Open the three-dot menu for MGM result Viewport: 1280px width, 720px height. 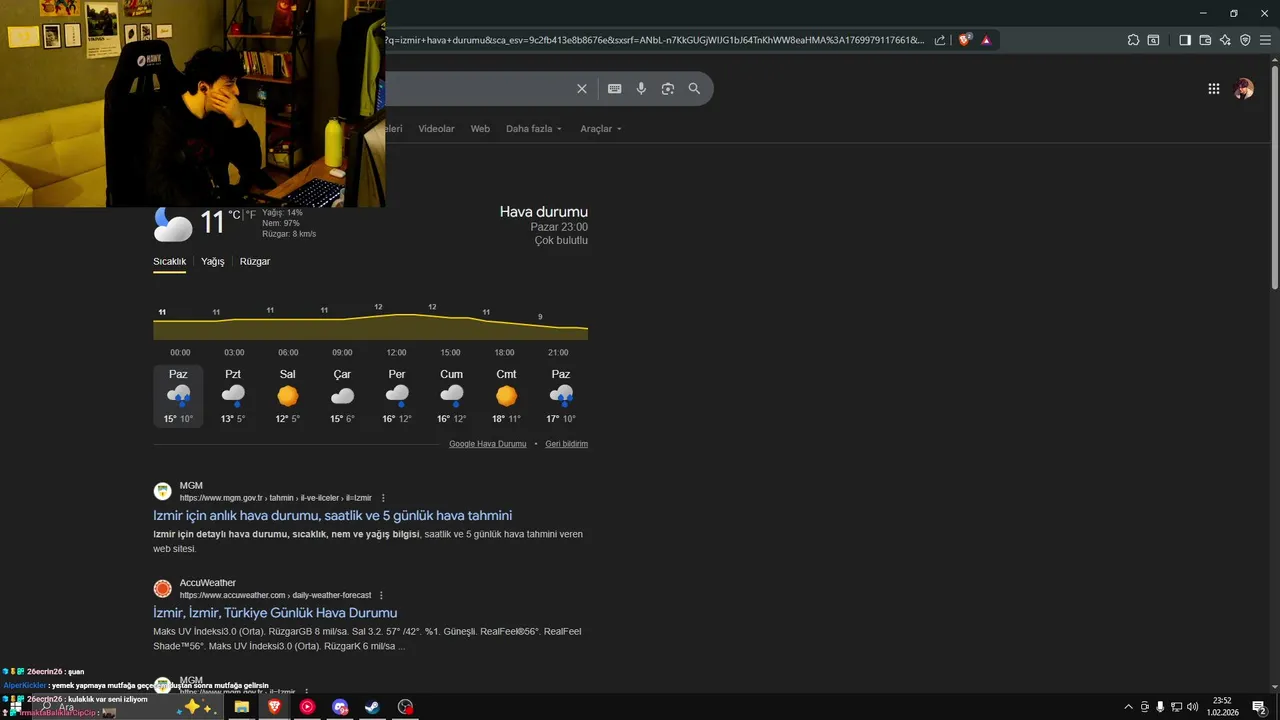click(383, 498)
